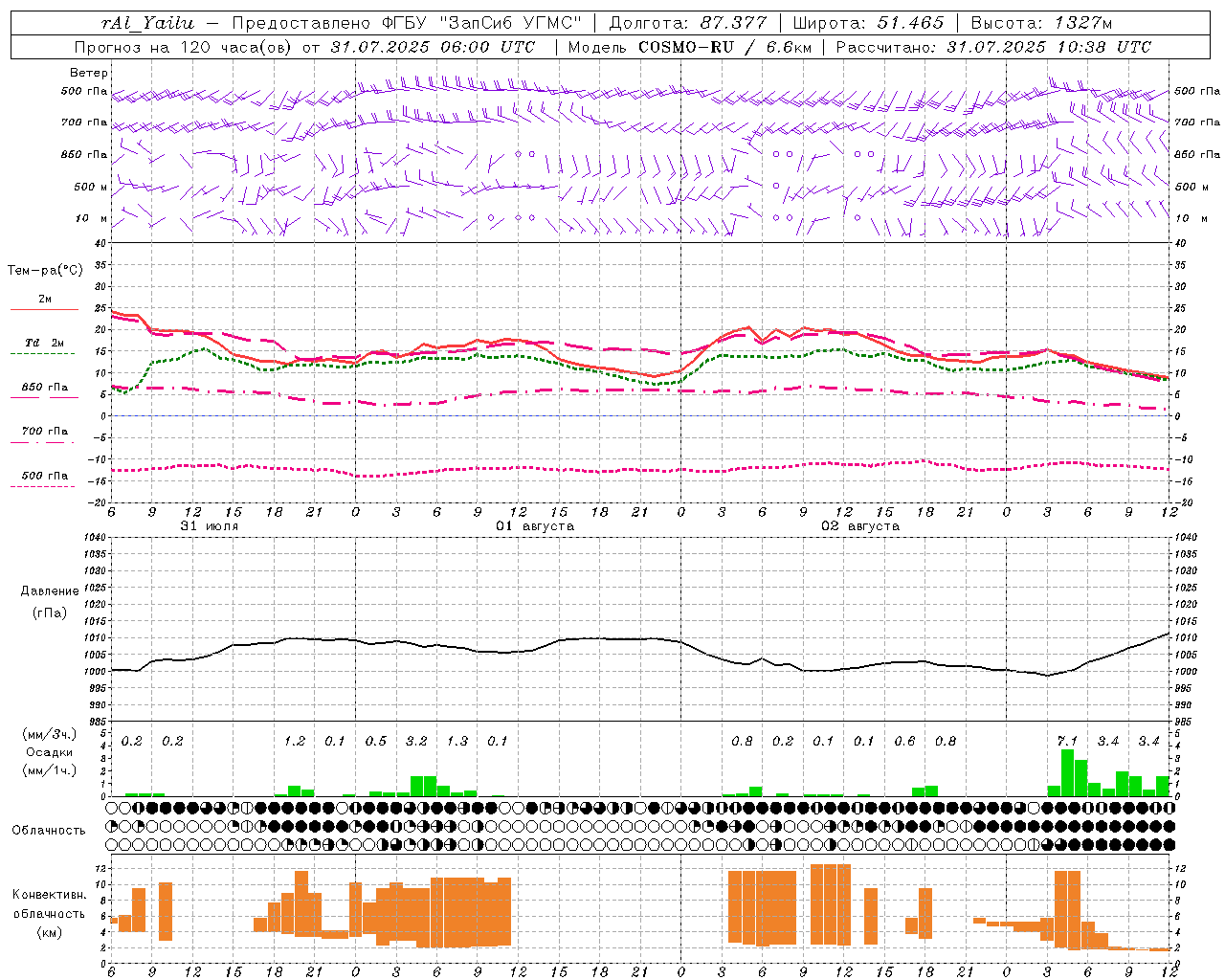The width and height of the screenshot is (1225, 980).
Task: Click the "1.2" three-hour precipitation value
Action: [295, 741]
